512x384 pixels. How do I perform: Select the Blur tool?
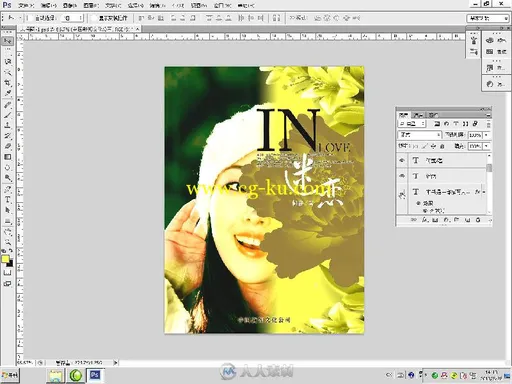click(8, 167)
